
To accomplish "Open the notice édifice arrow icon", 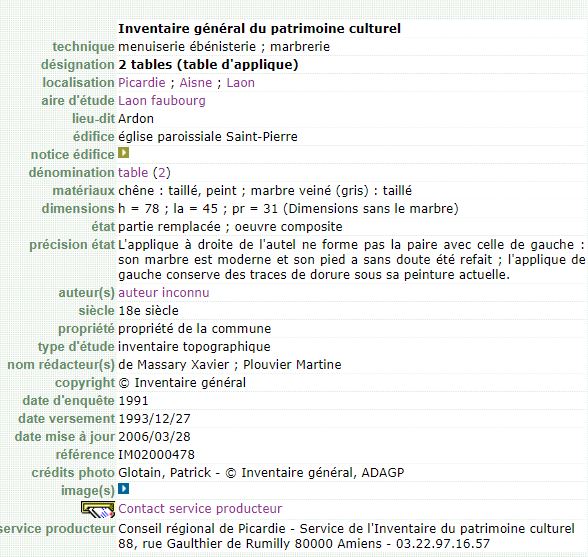I will click(123, 153).
